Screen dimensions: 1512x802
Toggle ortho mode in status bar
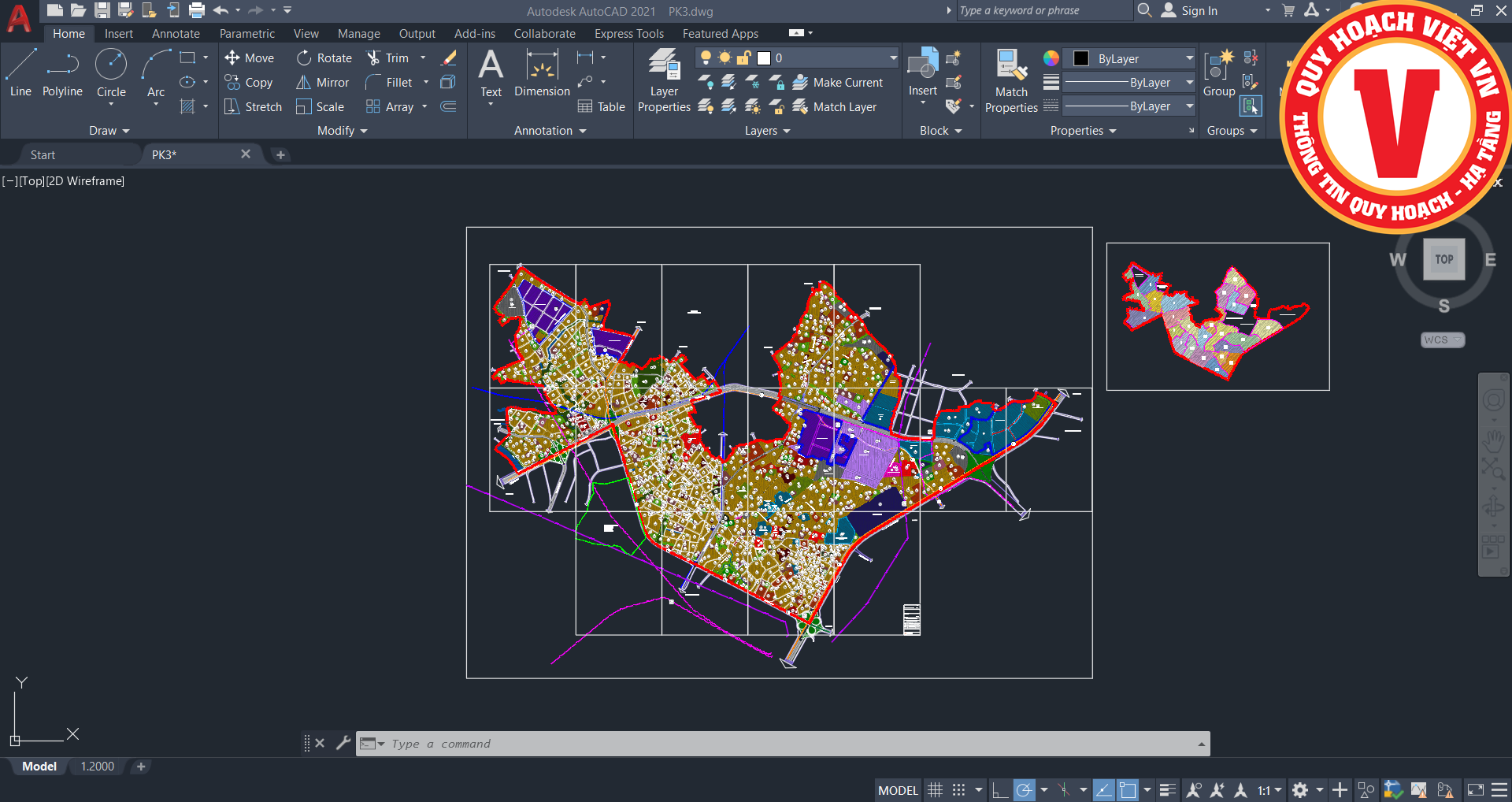1000,790
